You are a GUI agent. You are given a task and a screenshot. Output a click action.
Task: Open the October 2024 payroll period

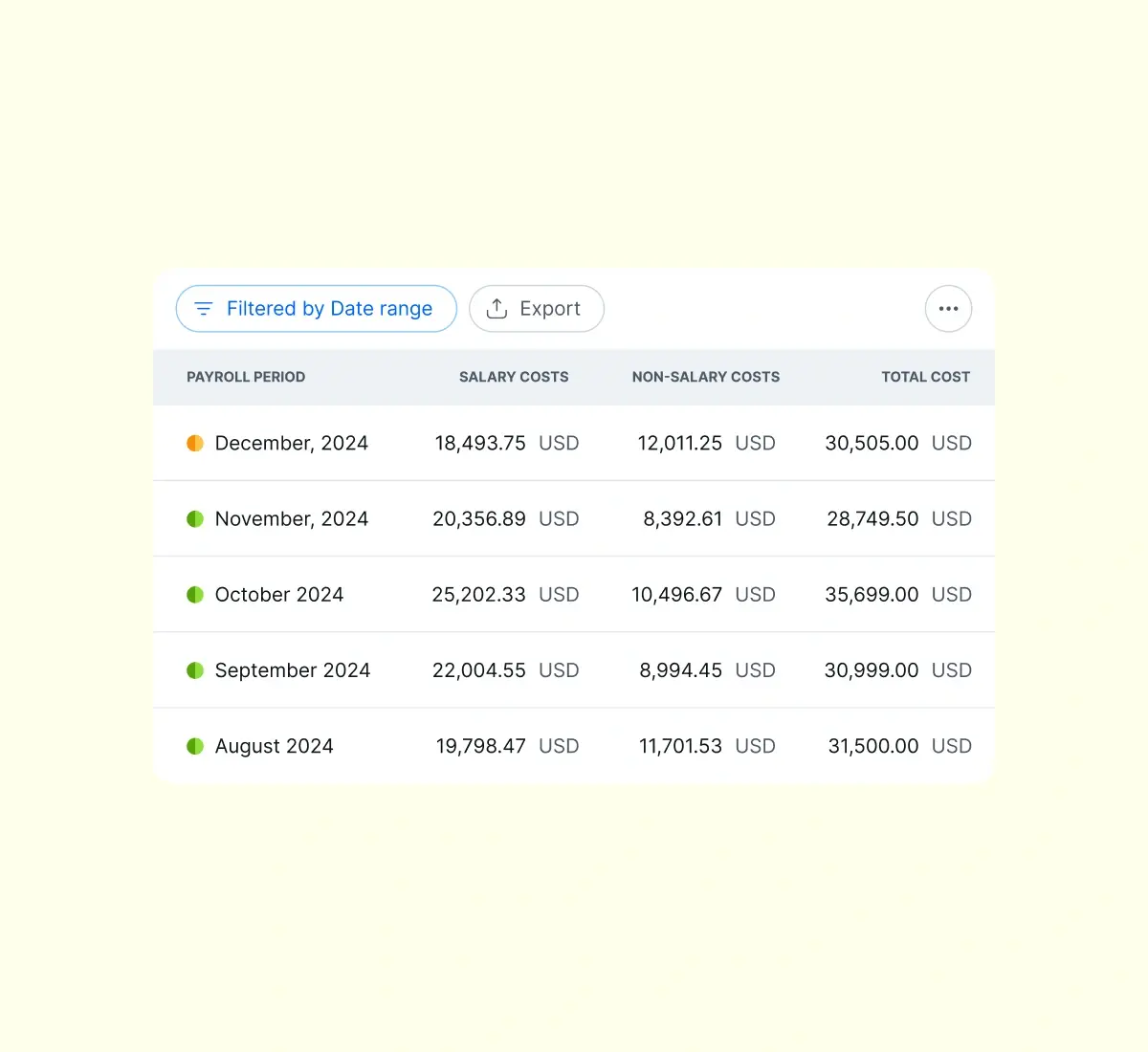[x=279, y=594]
